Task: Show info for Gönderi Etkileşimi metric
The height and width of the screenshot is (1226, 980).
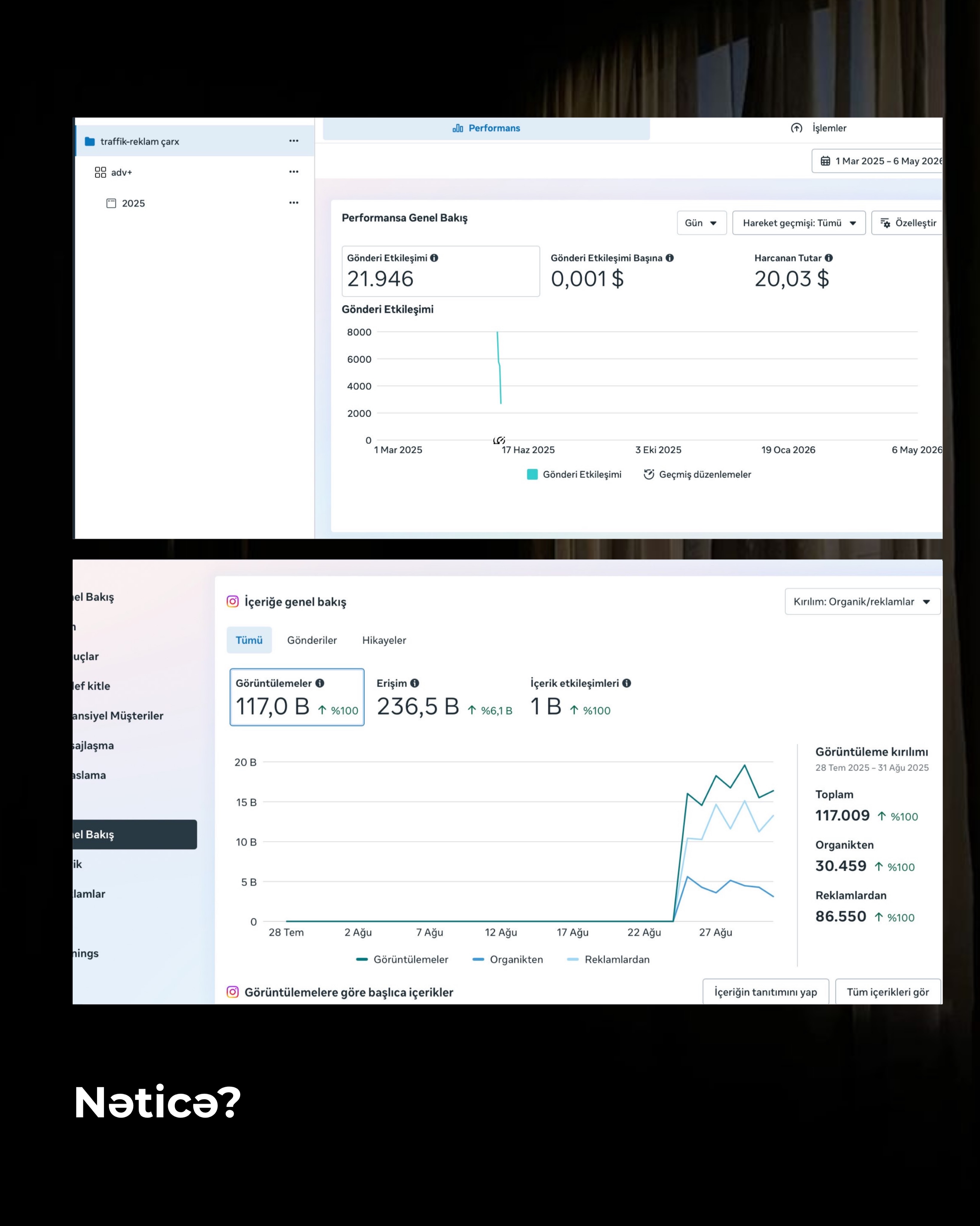Action: 434,258
